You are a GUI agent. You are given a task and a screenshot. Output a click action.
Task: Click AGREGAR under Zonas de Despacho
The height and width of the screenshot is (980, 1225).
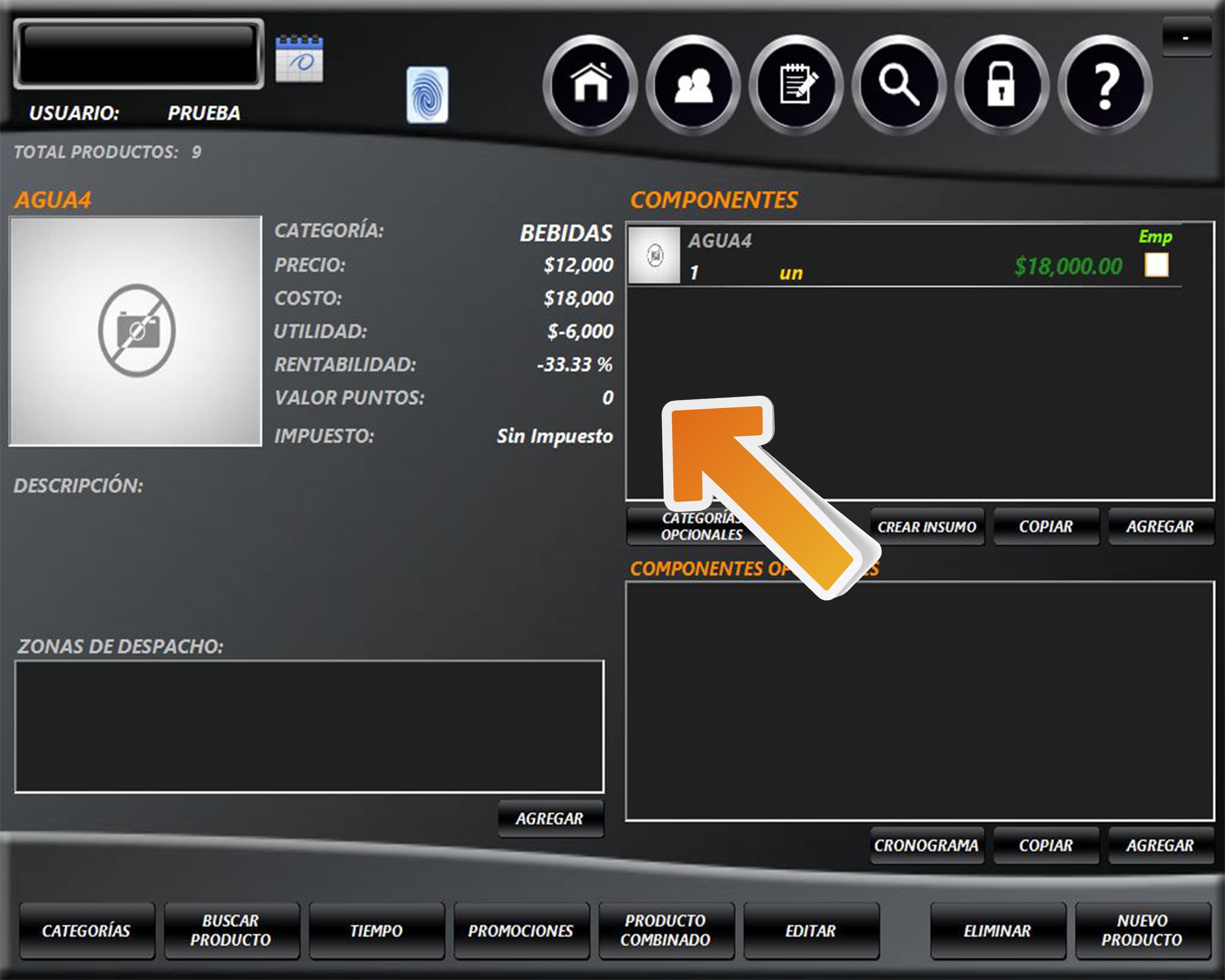click(x=550, y=819)
